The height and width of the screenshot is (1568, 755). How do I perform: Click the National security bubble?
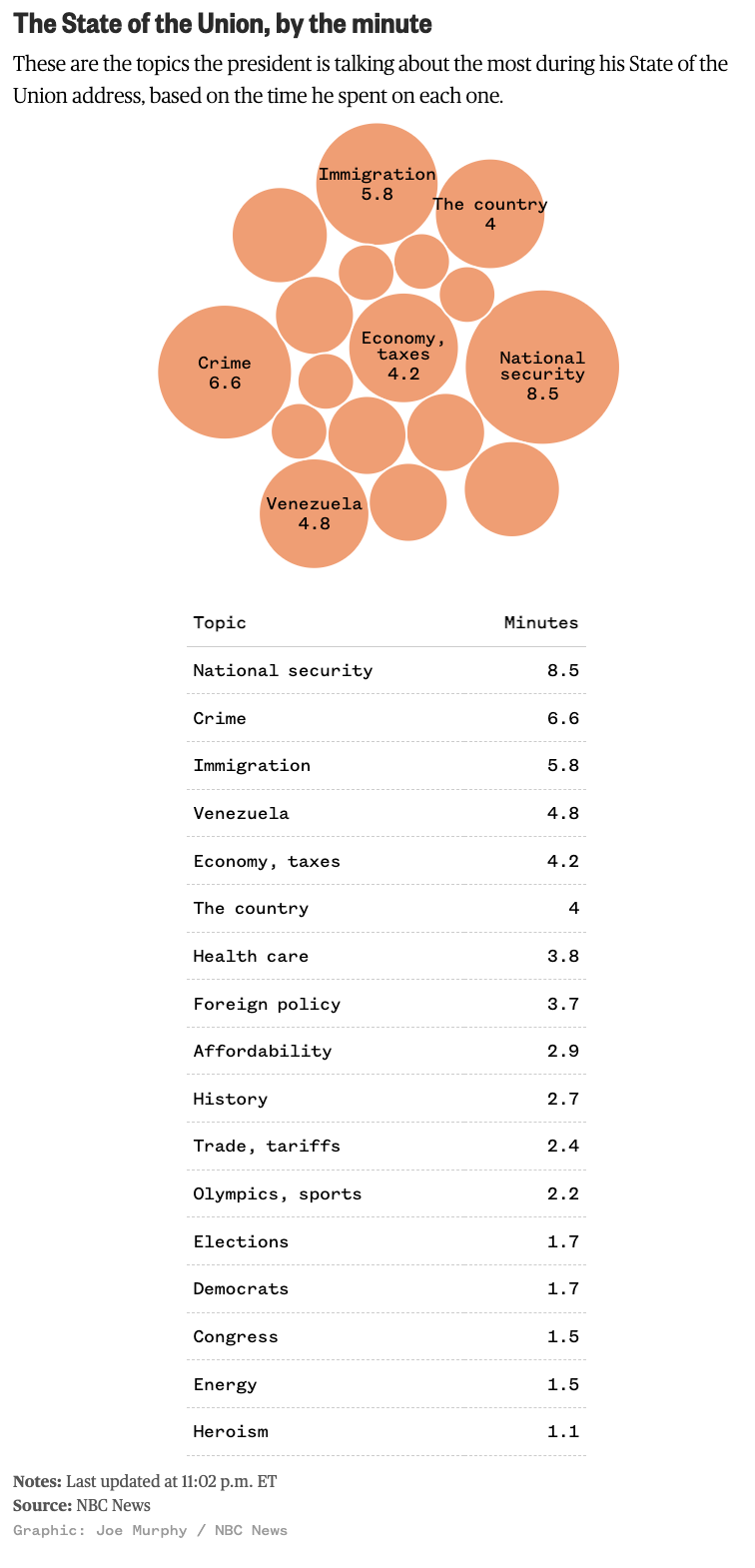[542, 368]
